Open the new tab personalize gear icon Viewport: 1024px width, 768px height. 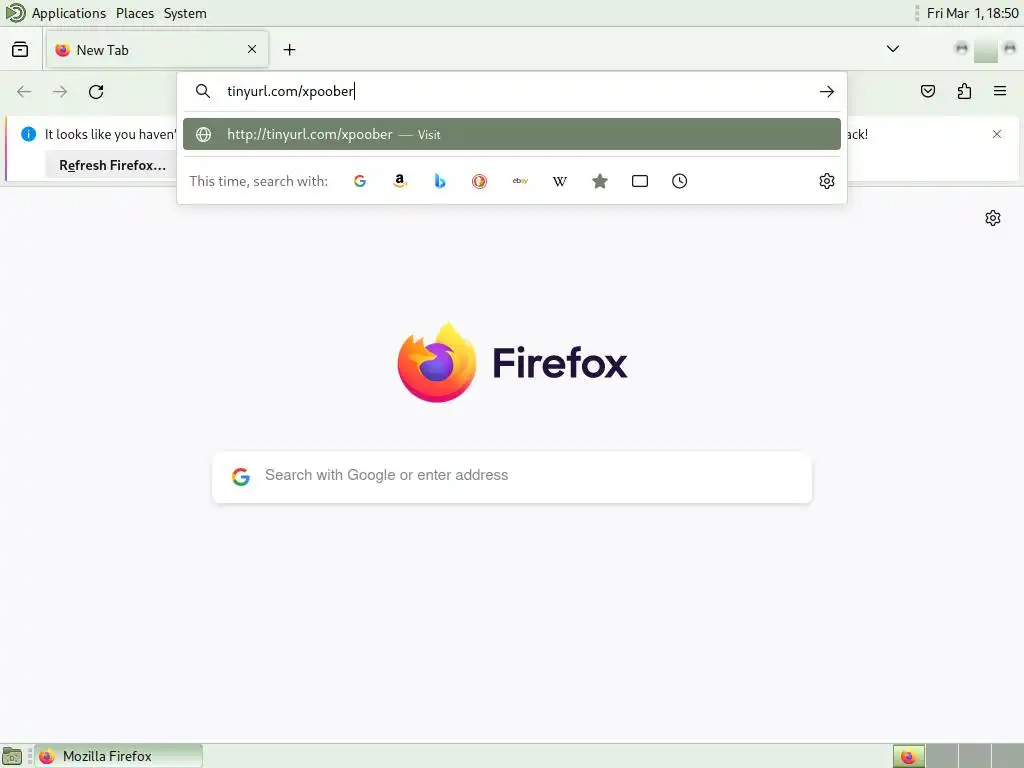coord(993,218)
